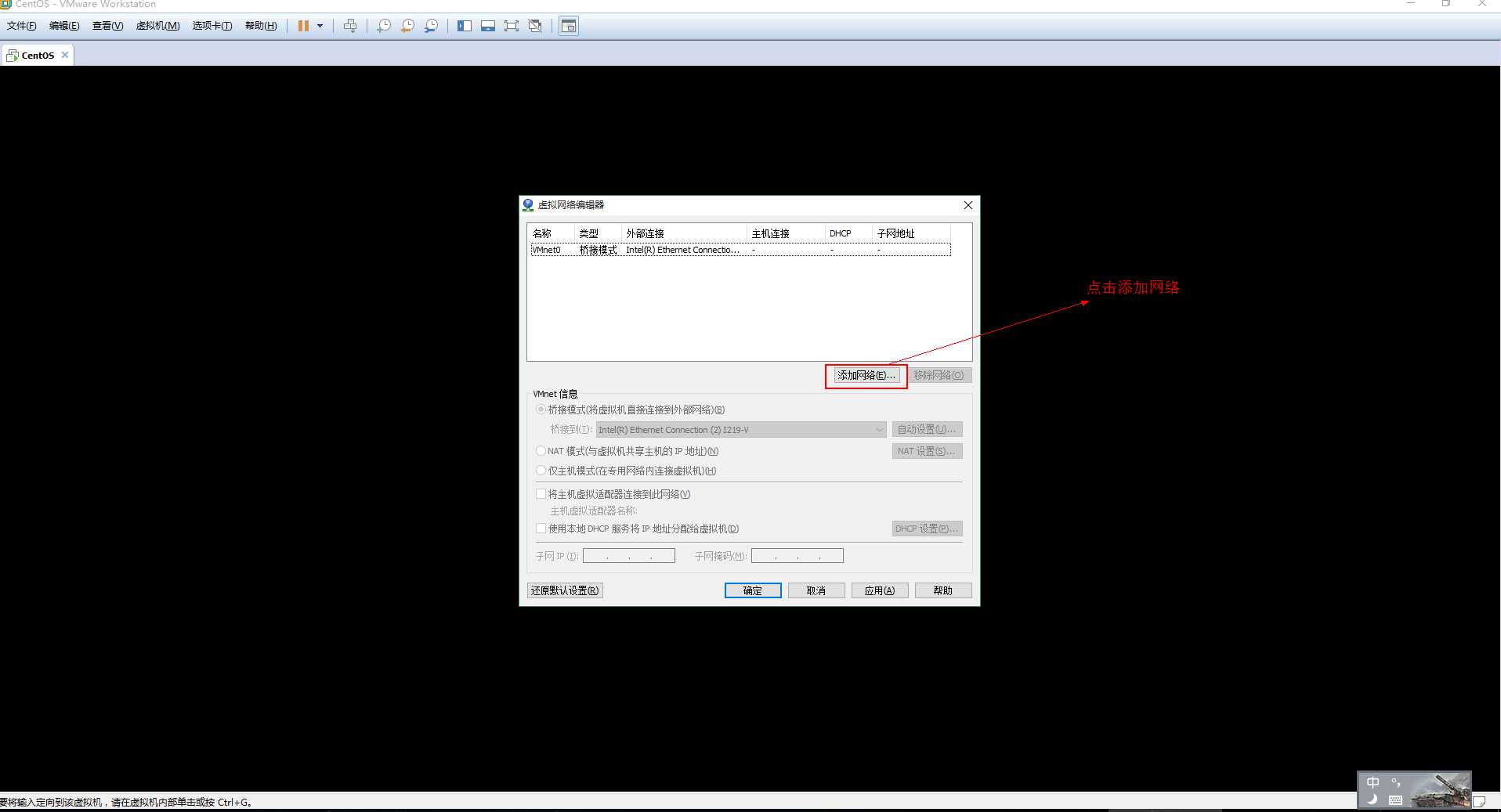The width and height of the screenshot is (1501, 812).
Task: Click the 添加网络(E)... button
Action: (866, 375)
